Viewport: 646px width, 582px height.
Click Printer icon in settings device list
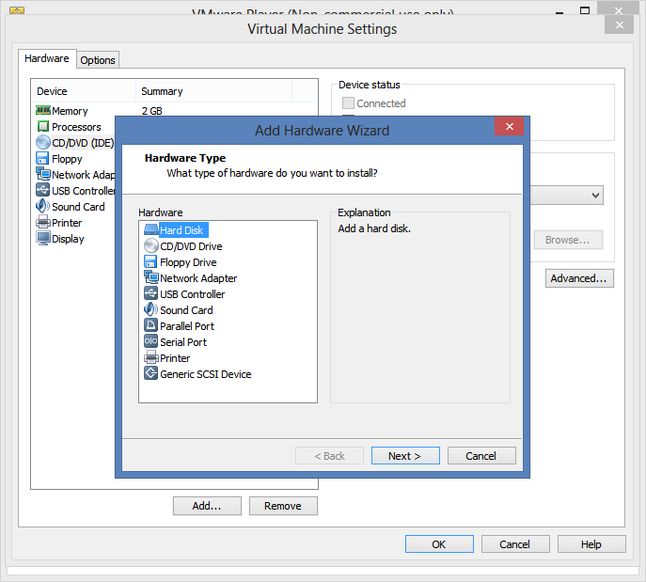pos(43,222)
